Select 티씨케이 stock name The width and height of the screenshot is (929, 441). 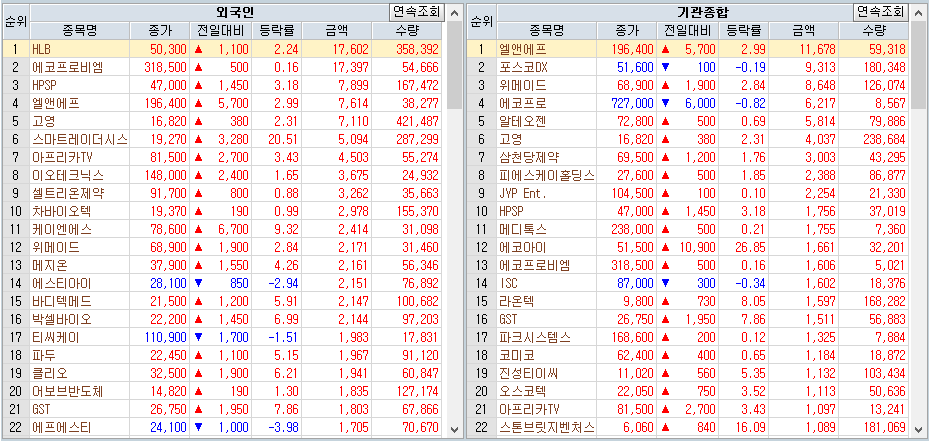pyautogui.click(x=55, y=338)
